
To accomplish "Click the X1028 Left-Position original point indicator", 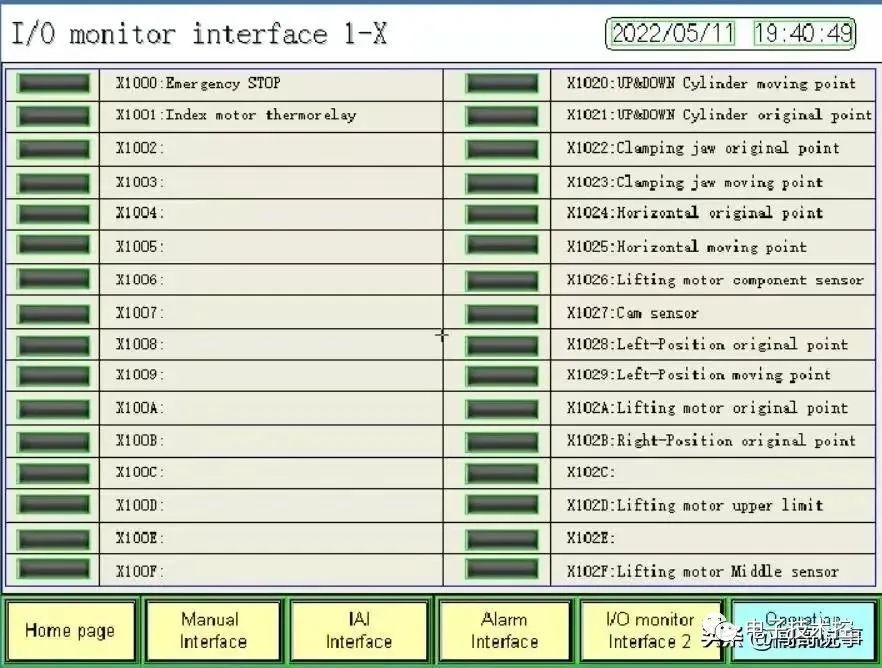I will click(501, 345).
